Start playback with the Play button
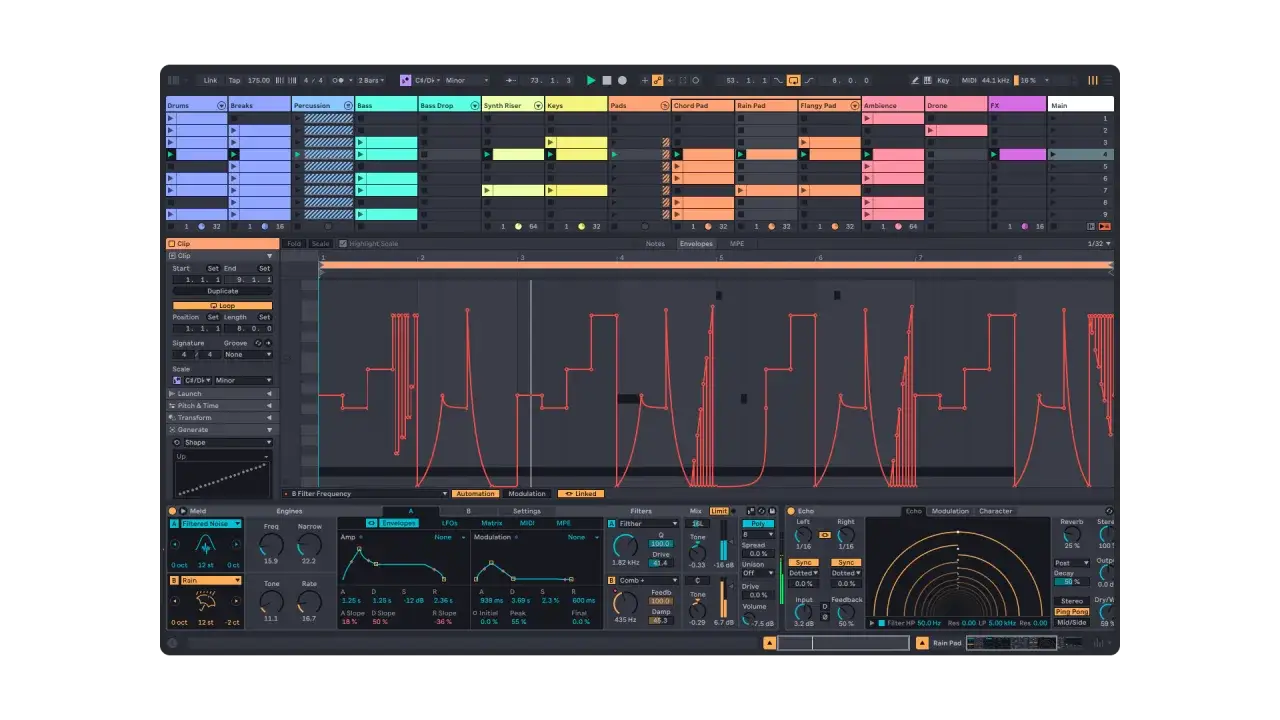 591,80
